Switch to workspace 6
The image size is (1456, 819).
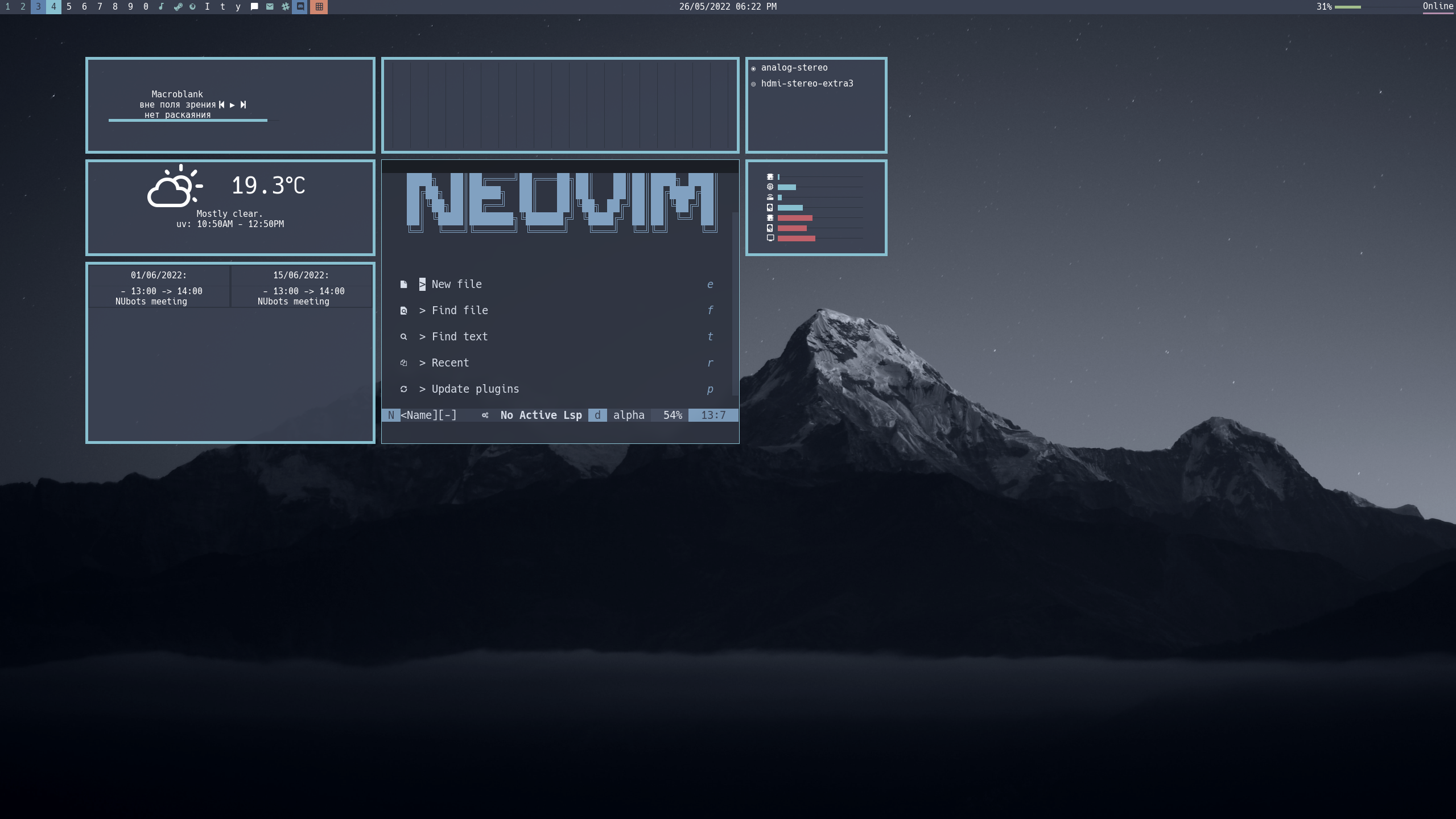pyautogui.click(x=84, y=7)
